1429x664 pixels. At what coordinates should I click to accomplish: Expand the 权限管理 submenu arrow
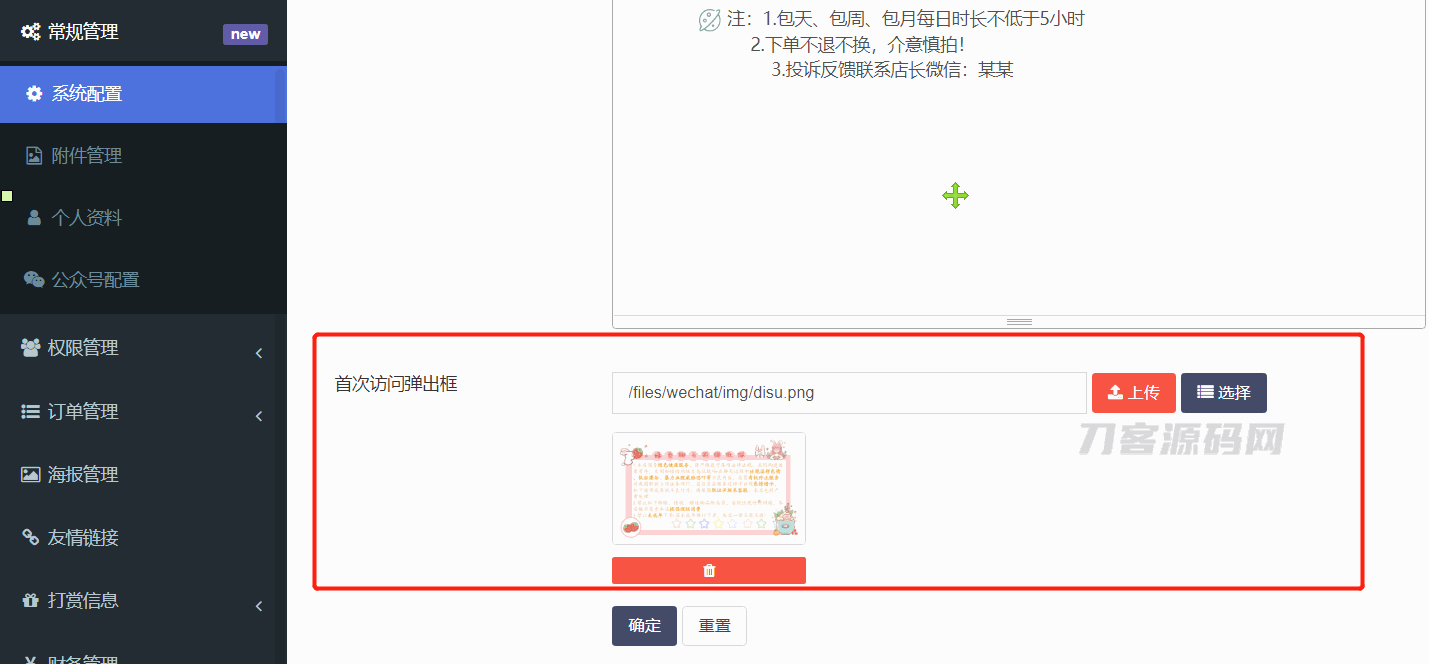coord(259,353)
